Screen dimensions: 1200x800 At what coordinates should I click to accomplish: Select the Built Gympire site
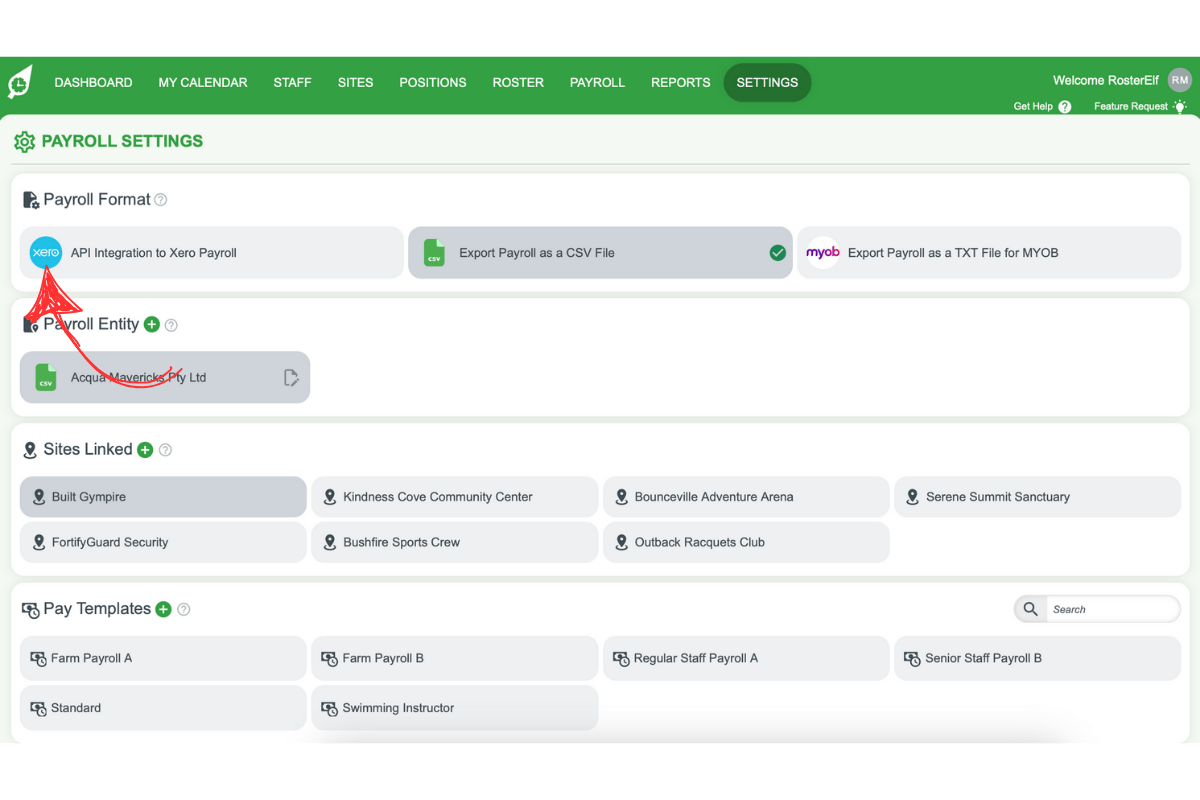click(163, 497)
